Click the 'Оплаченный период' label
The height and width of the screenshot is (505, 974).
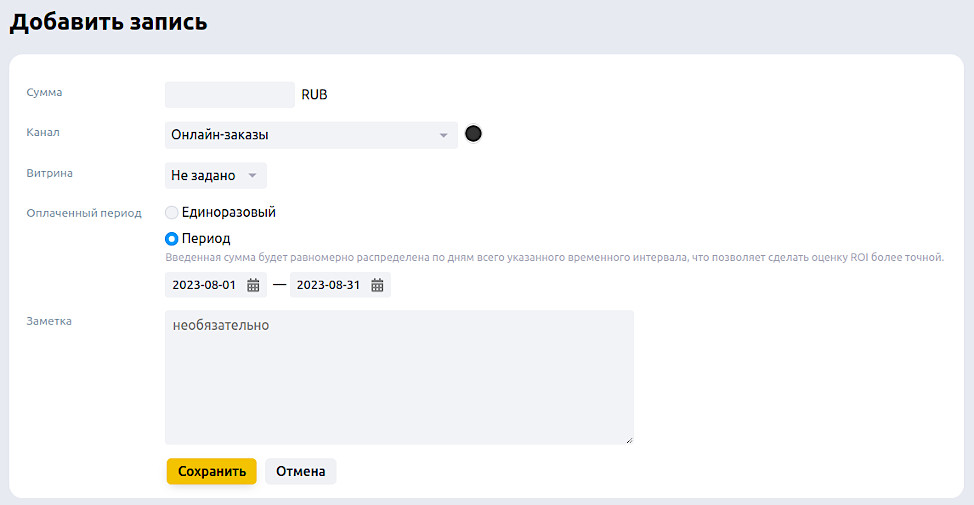pos(84,213)
